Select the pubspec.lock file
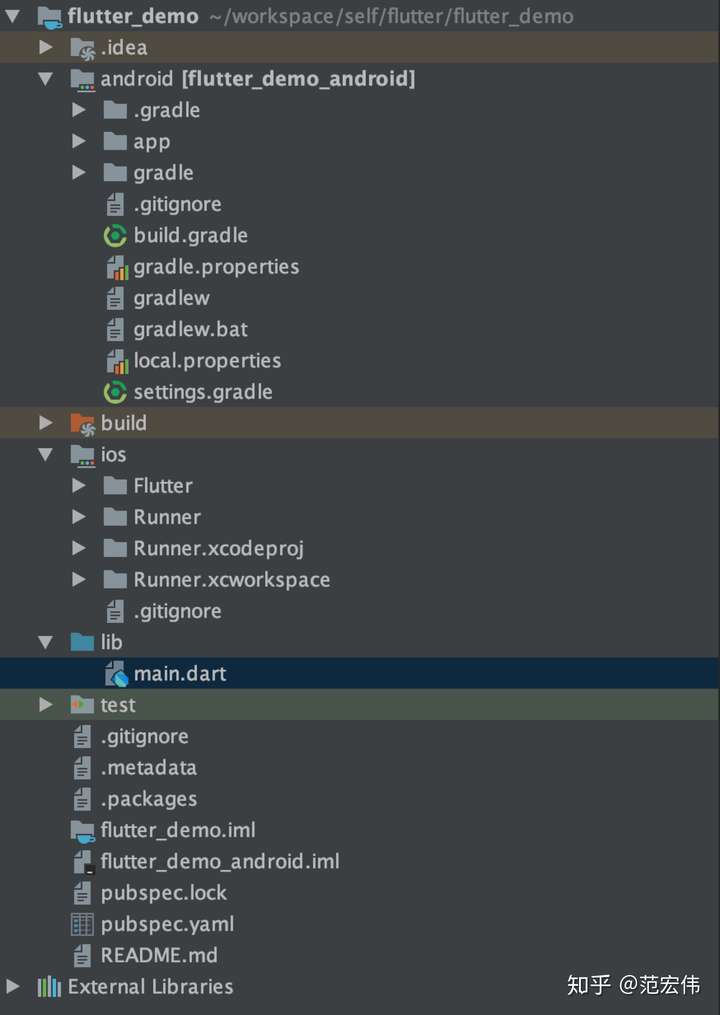 163,893
